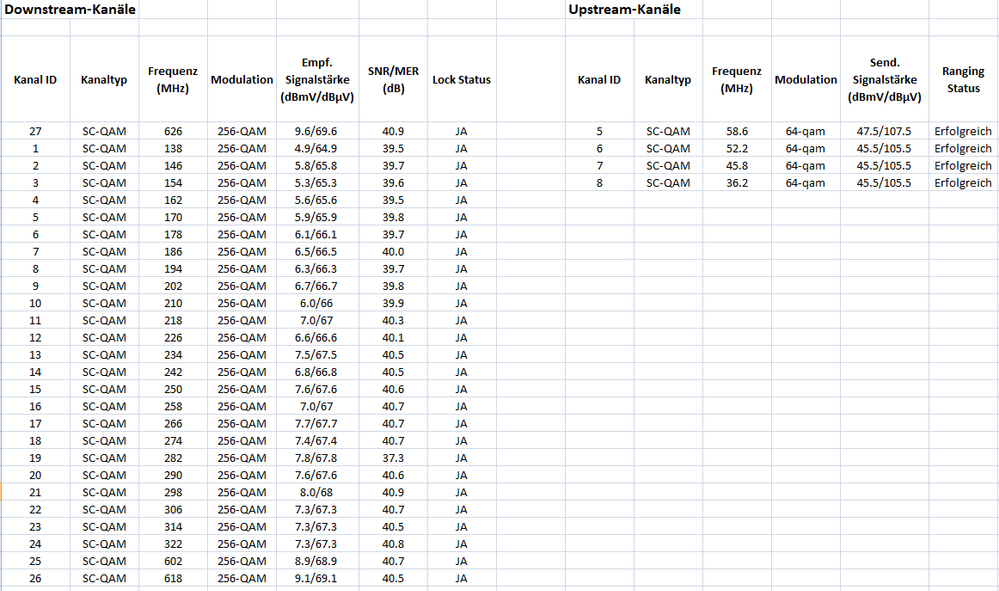Click the SNR/MER (dB) column header
999x591 pixels.
394,80
